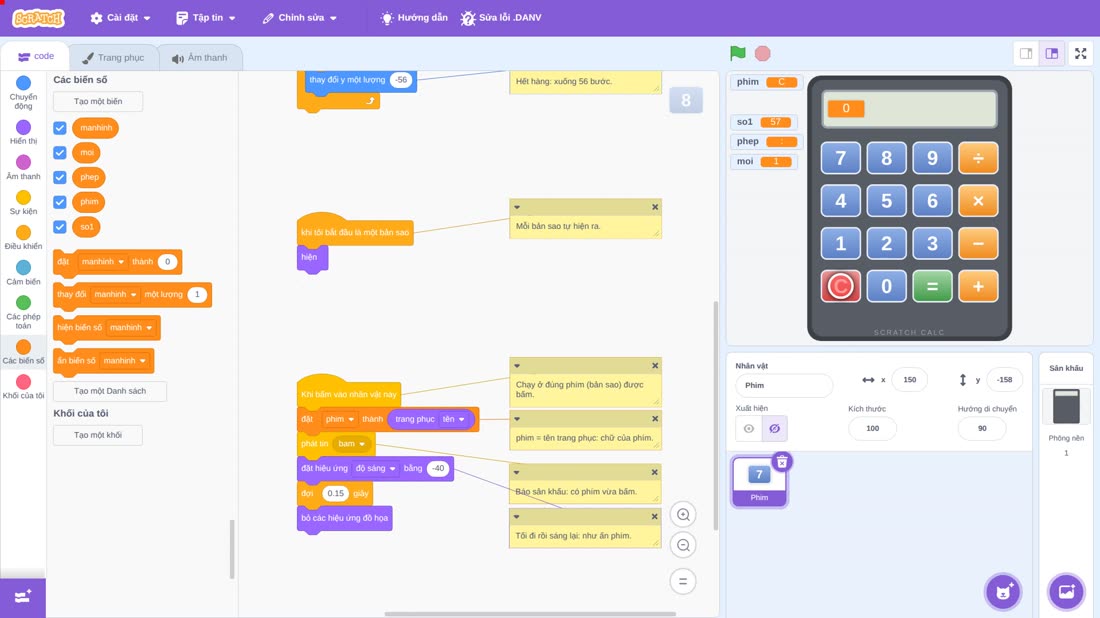Select the Chuyển động block category

[x=23, y=93]
